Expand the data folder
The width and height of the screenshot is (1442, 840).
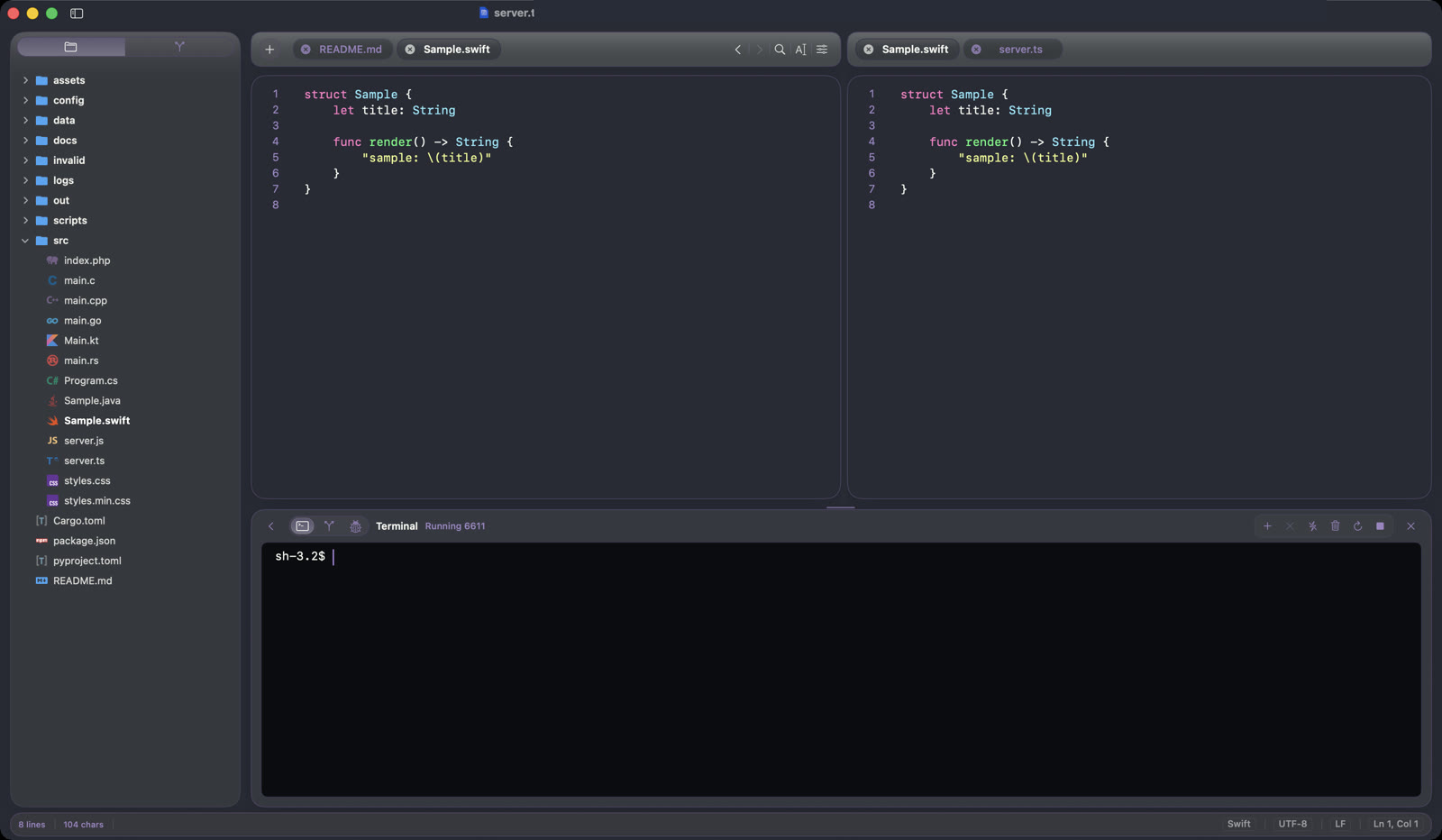click(x=25, y=120)
